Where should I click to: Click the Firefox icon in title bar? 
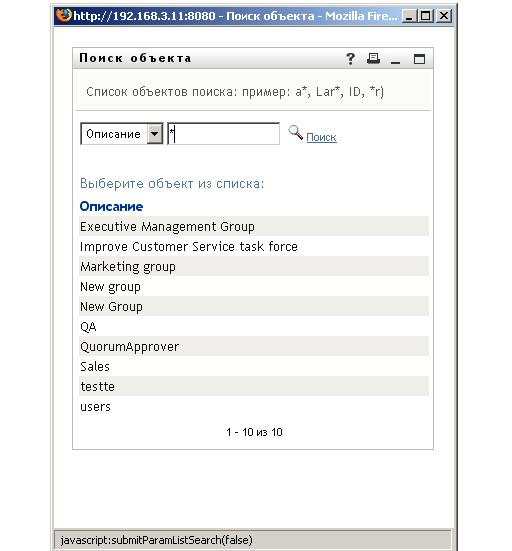[64, 15]
